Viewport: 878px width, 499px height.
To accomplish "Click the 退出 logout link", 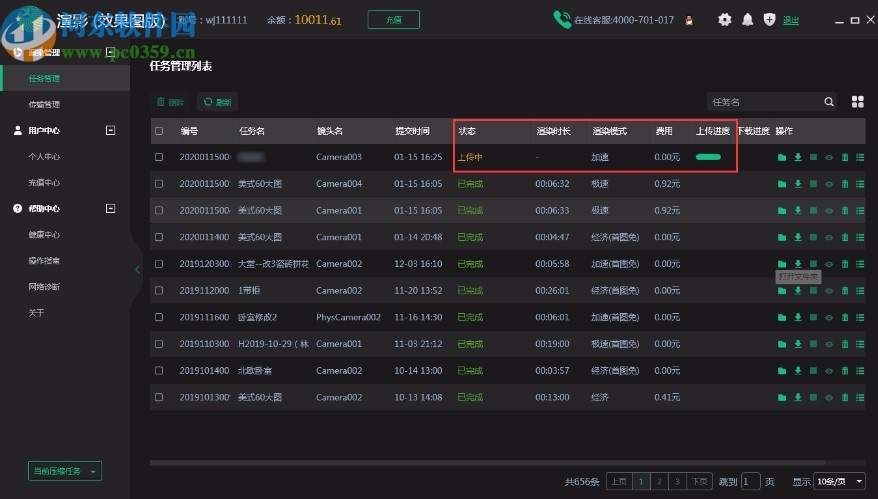I will [791, 21].
